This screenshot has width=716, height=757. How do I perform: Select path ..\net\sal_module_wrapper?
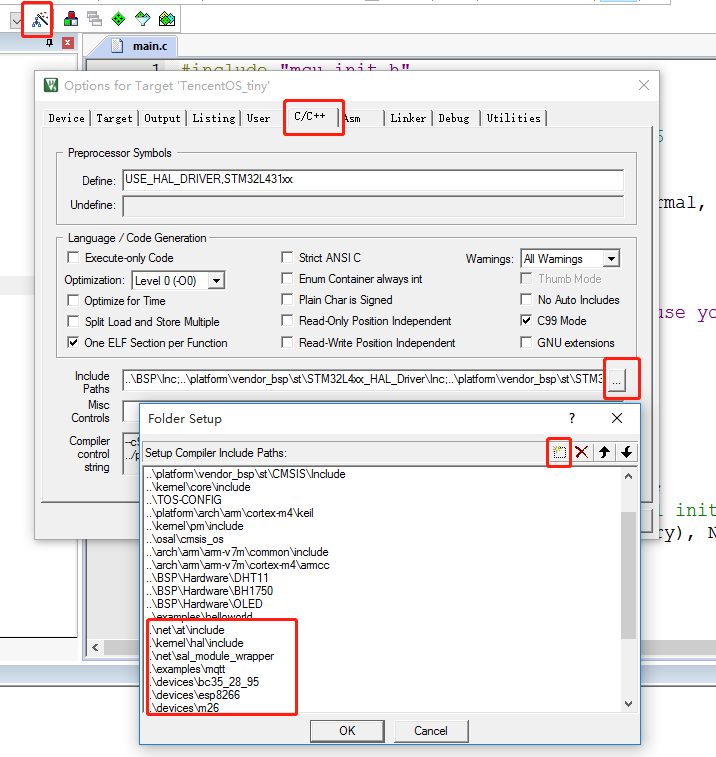(x=211, y=656)
